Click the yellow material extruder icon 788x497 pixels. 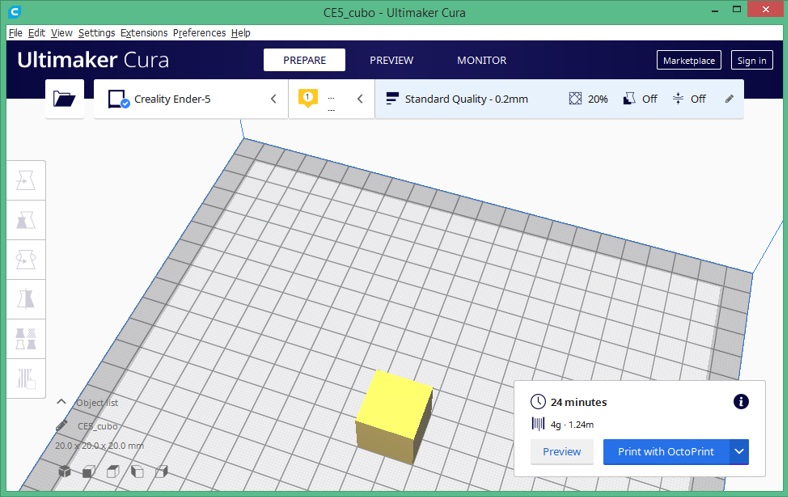pos(308,98)
